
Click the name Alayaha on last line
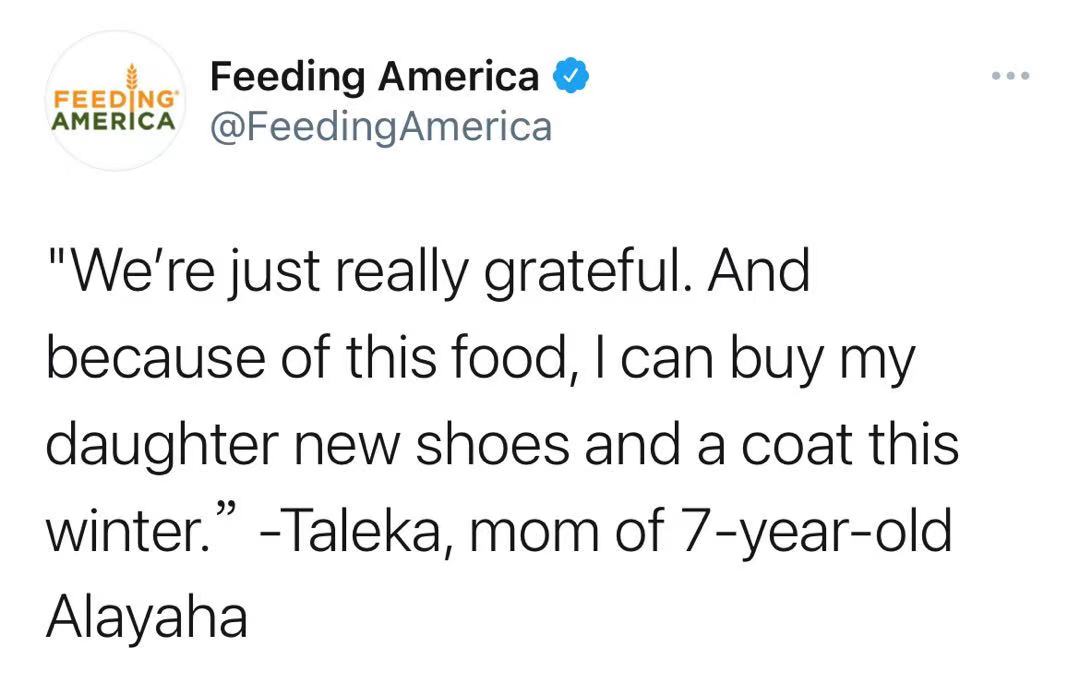(146, 616)
